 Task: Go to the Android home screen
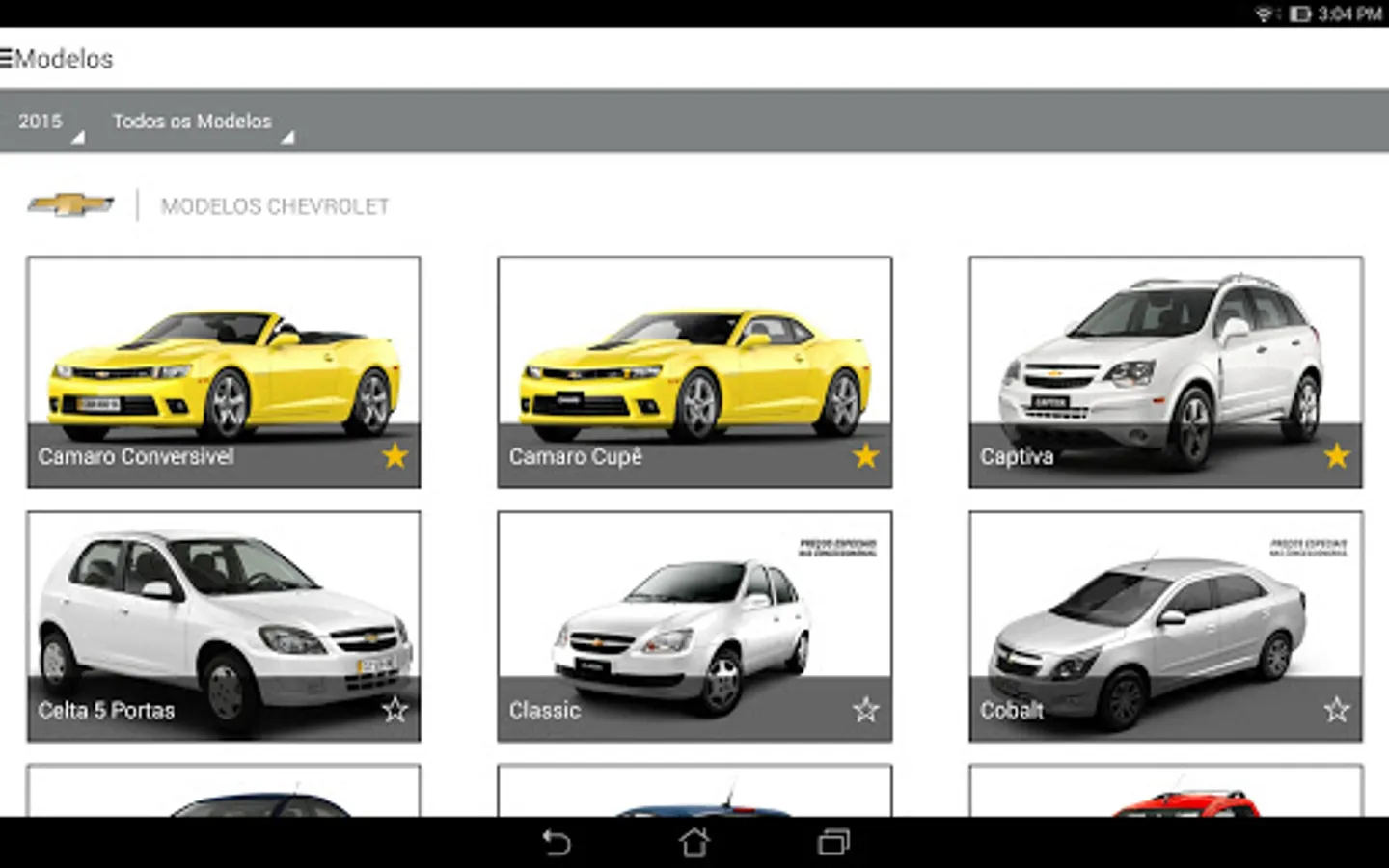click(x=694, y=843)
